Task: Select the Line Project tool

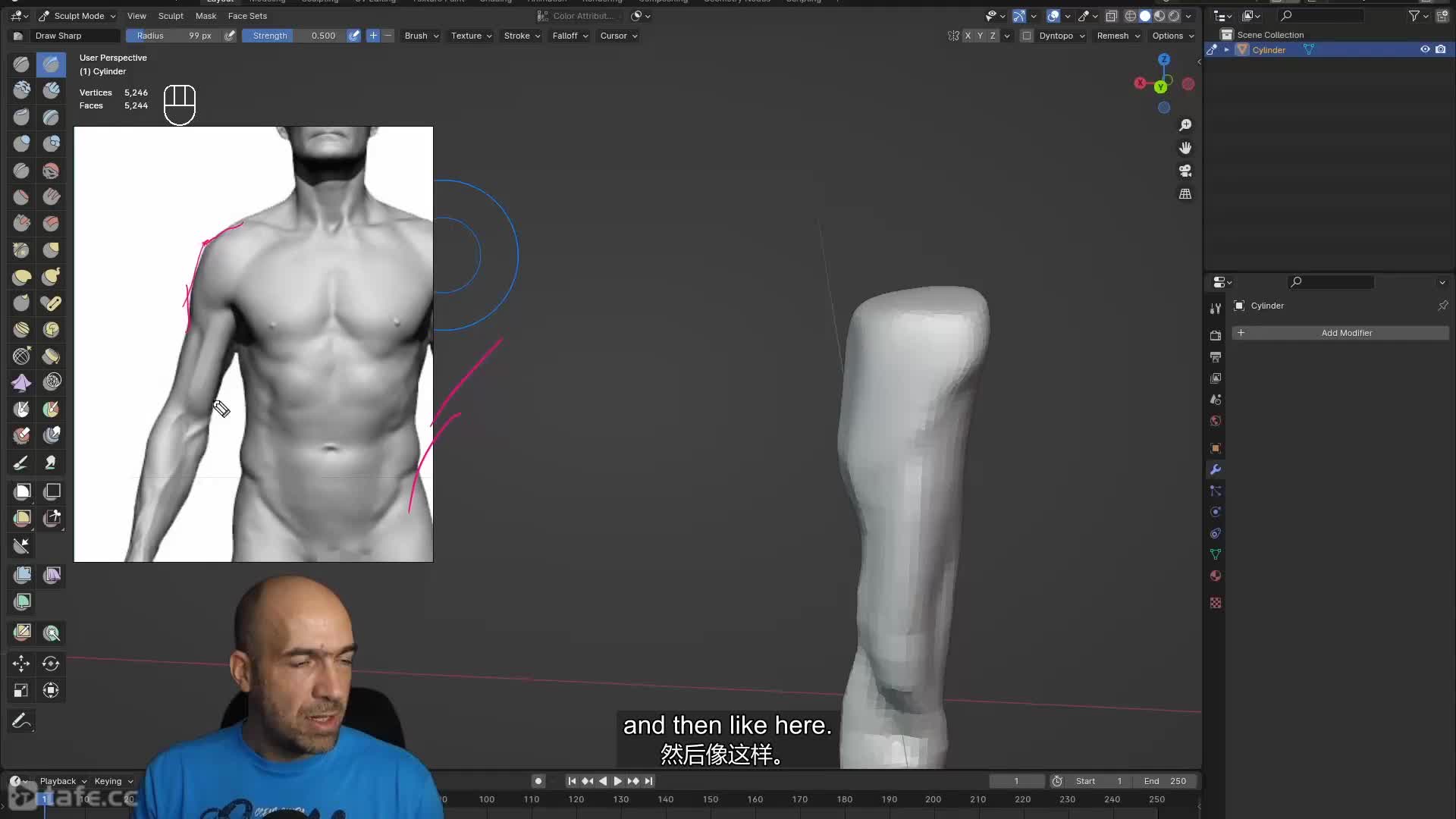Action: click(21, 545)
